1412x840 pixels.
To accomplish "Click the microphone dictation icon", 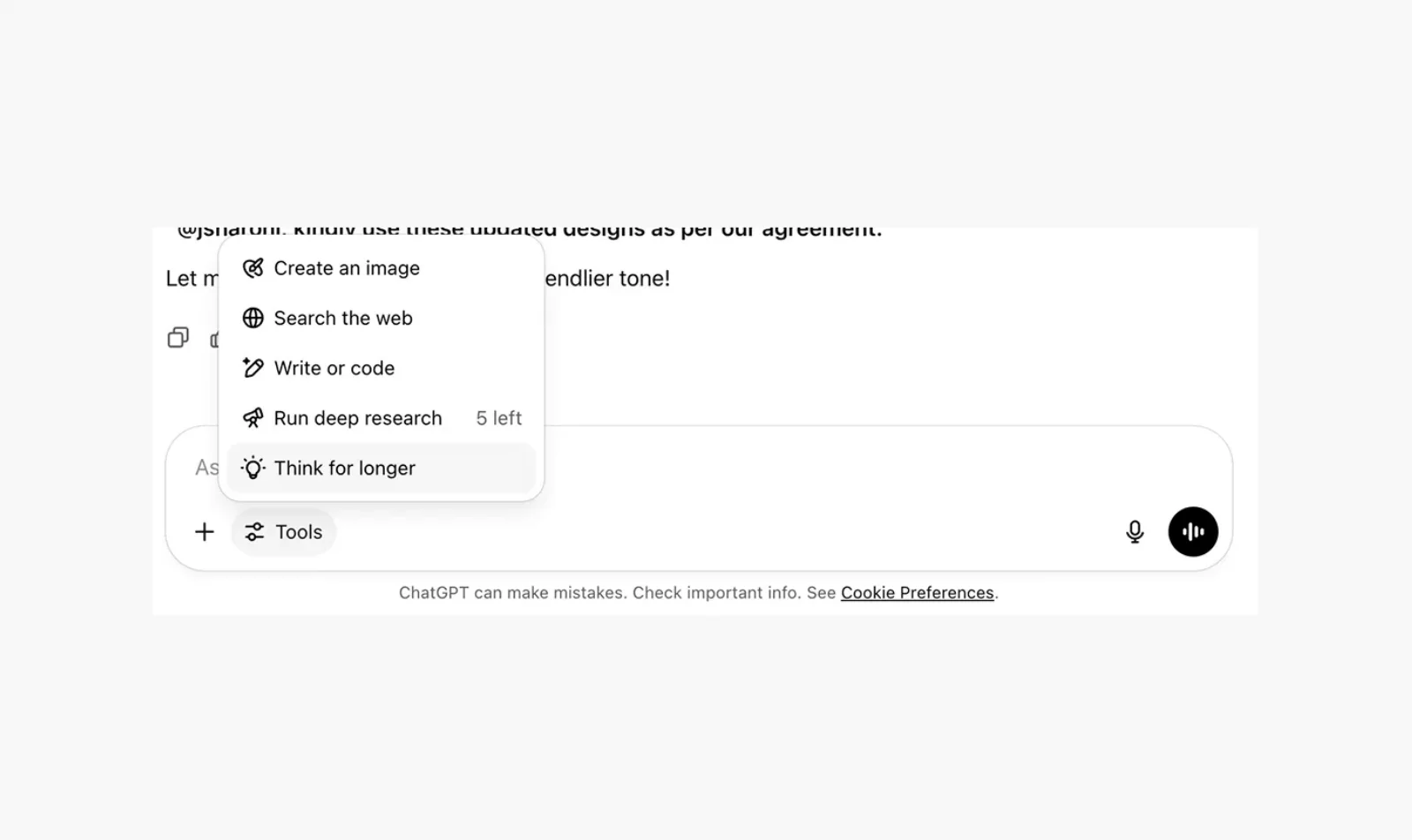I will click(x=1135, y=532).
